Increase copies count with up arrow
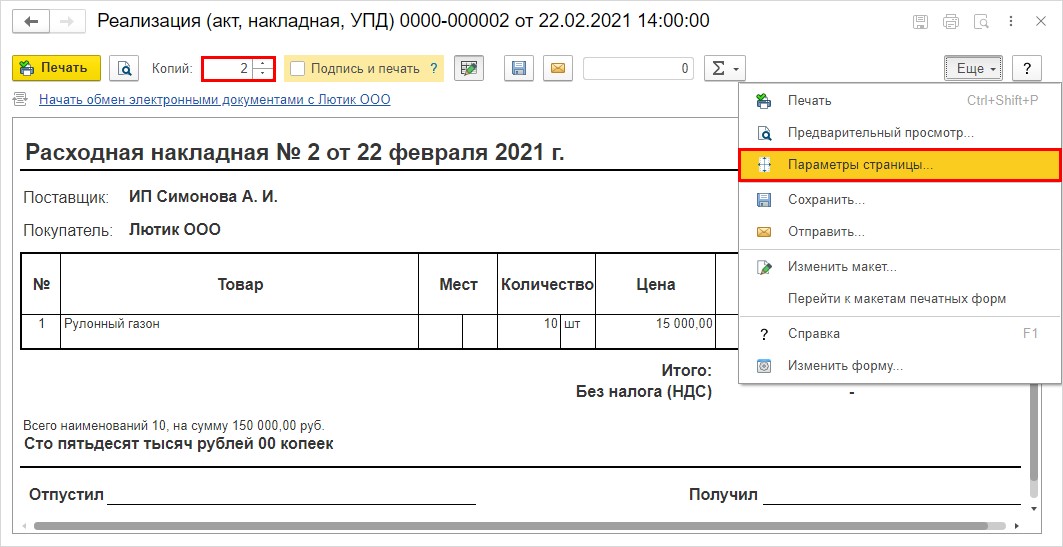Viewport: 1063px width, 547px height. [263, 63]
